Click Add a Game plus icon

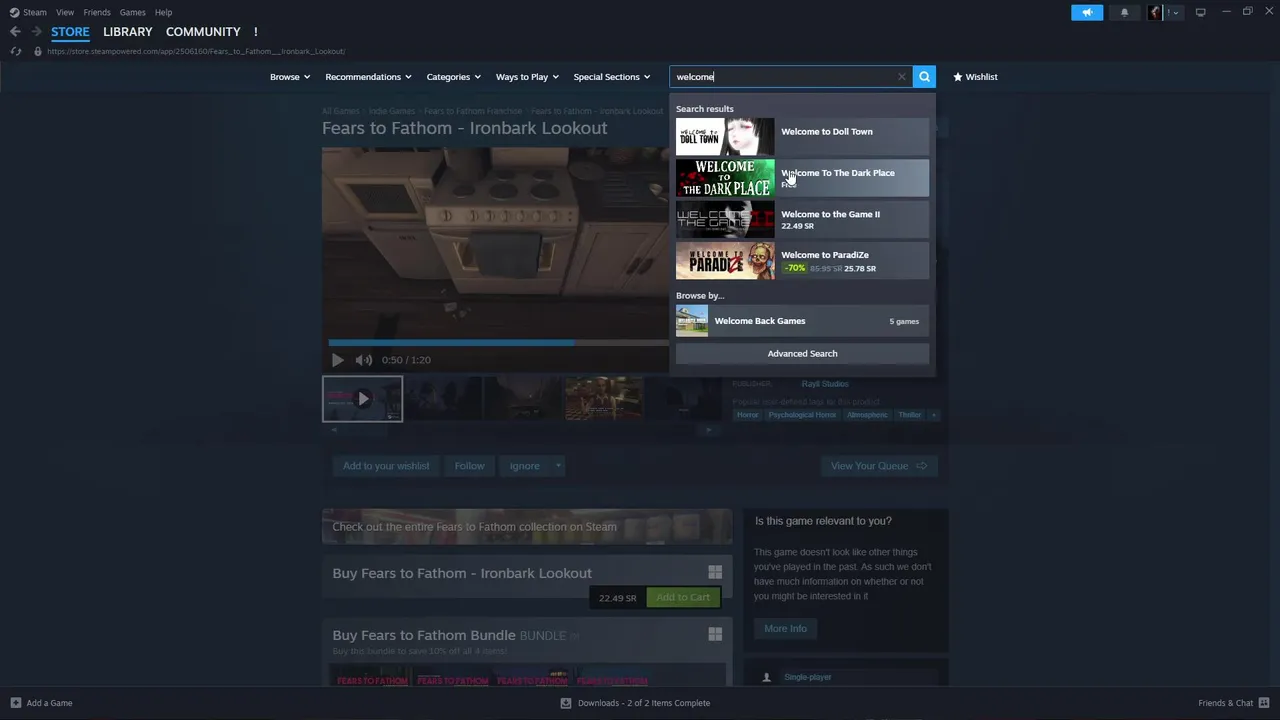click(x=15, y=703)
